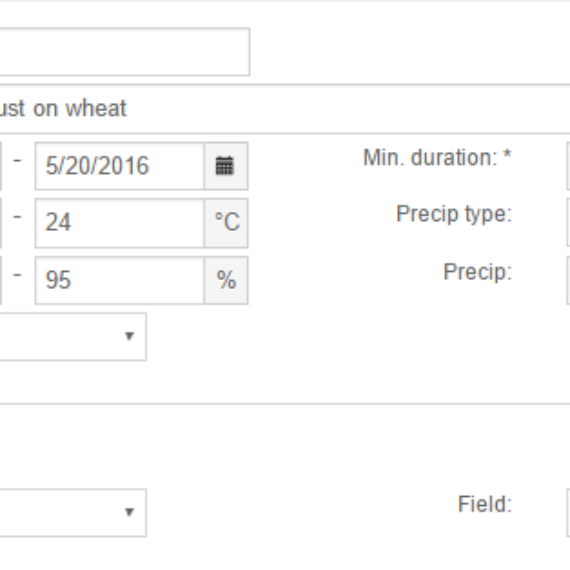The width and height of the screenshot is (570, 570).
Task: Click the dash separator before the date field
Action: point(17,160)
